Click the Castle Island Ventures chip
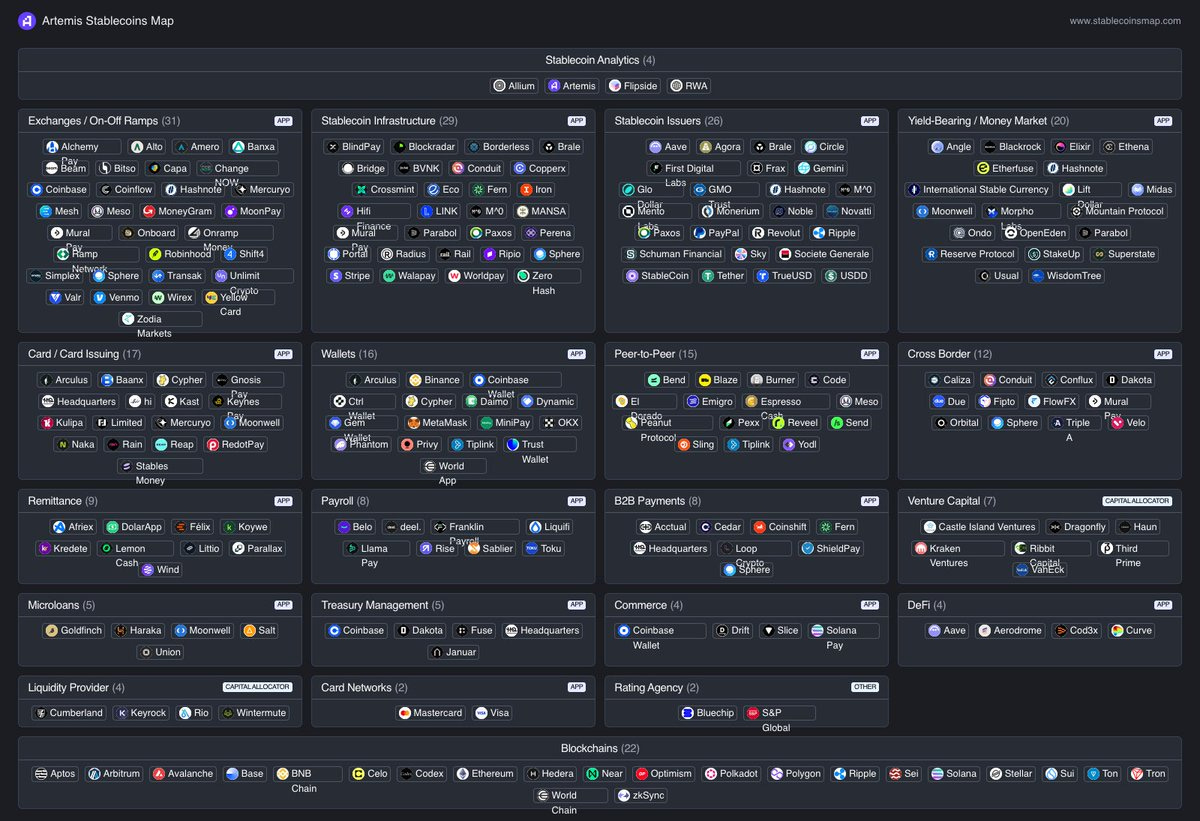Screen dimensions: 1200x821 (980, 527)
